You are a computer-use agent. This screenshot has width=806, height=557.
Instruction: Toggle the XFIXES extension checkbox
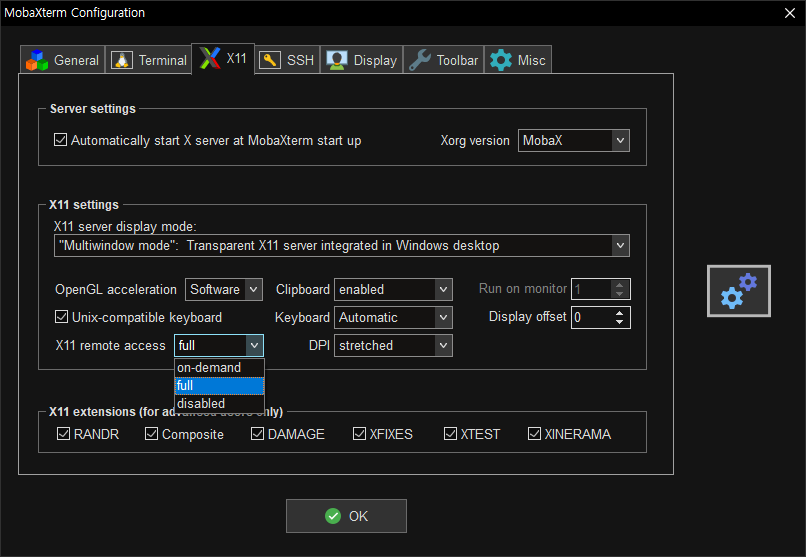359,434
